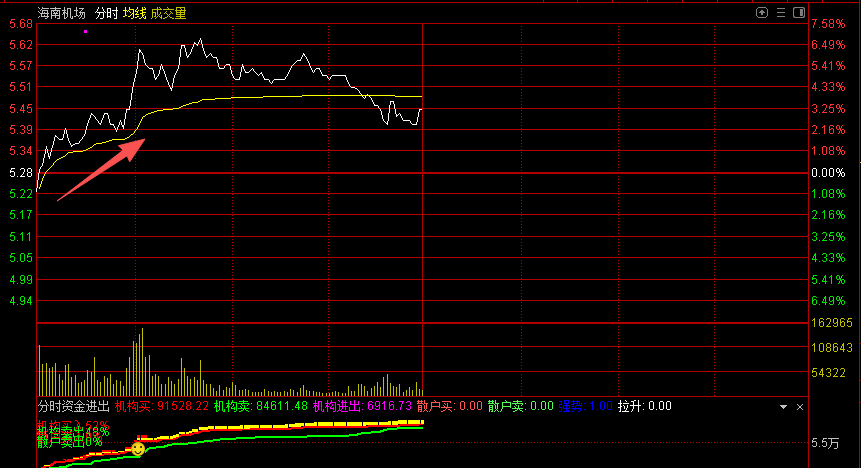Click the red arrow annotation on the chart
861x468 pixels.
(x=102, y=170)
